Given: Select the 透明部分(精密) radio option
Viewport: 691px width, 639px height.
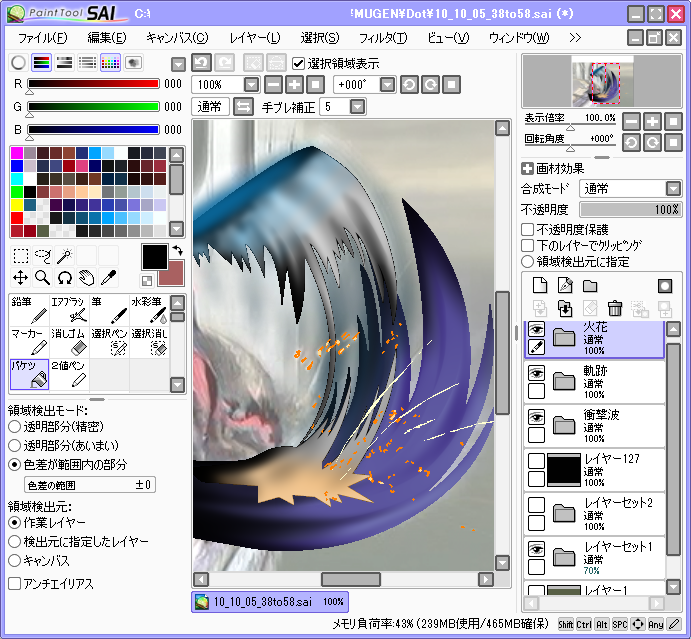Looking at the screenshot, I should pos(15,427).
